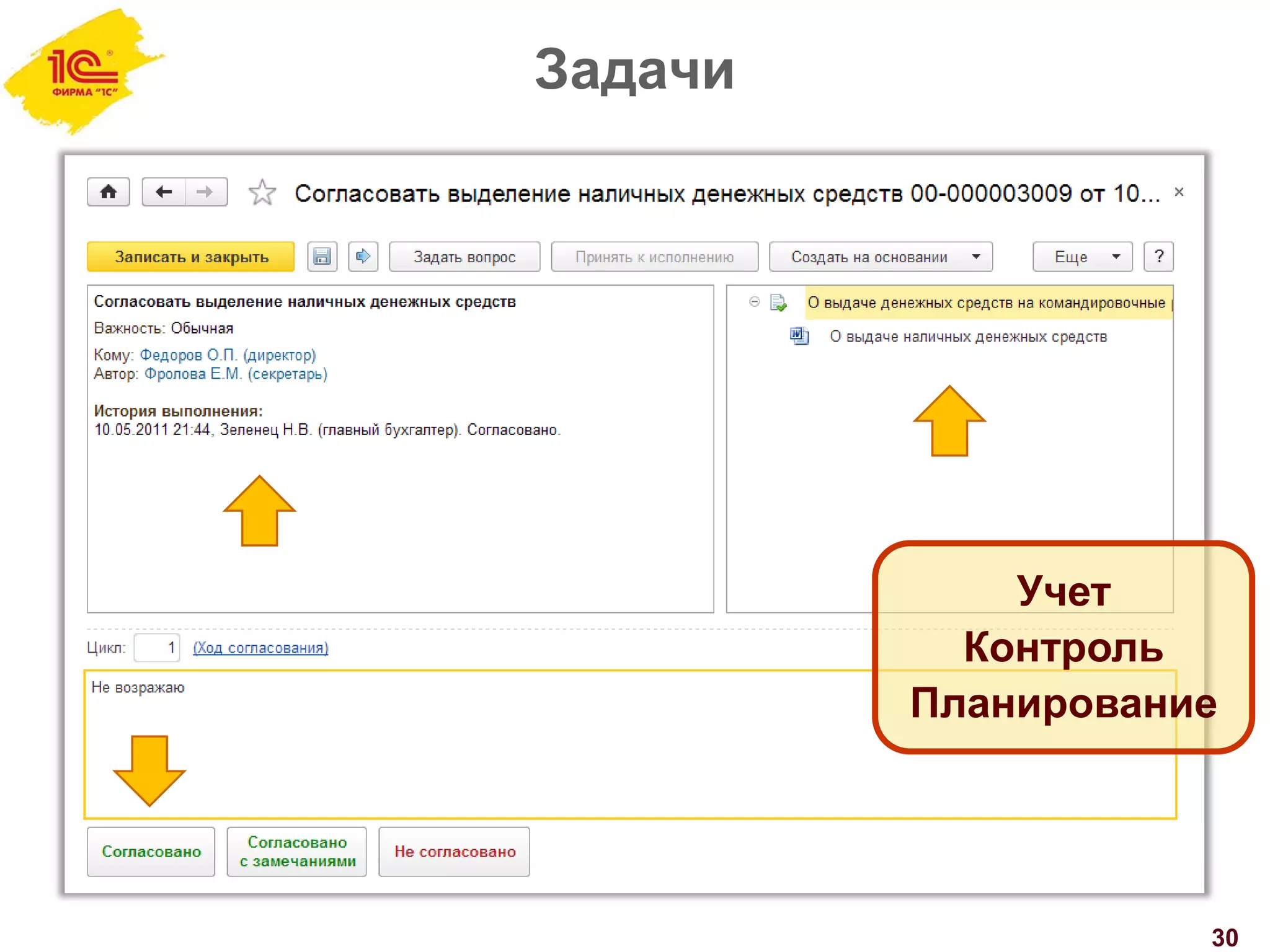
Task: Click history entry Зеленец Н.В. Согласовано
Action: coord(327,430)
